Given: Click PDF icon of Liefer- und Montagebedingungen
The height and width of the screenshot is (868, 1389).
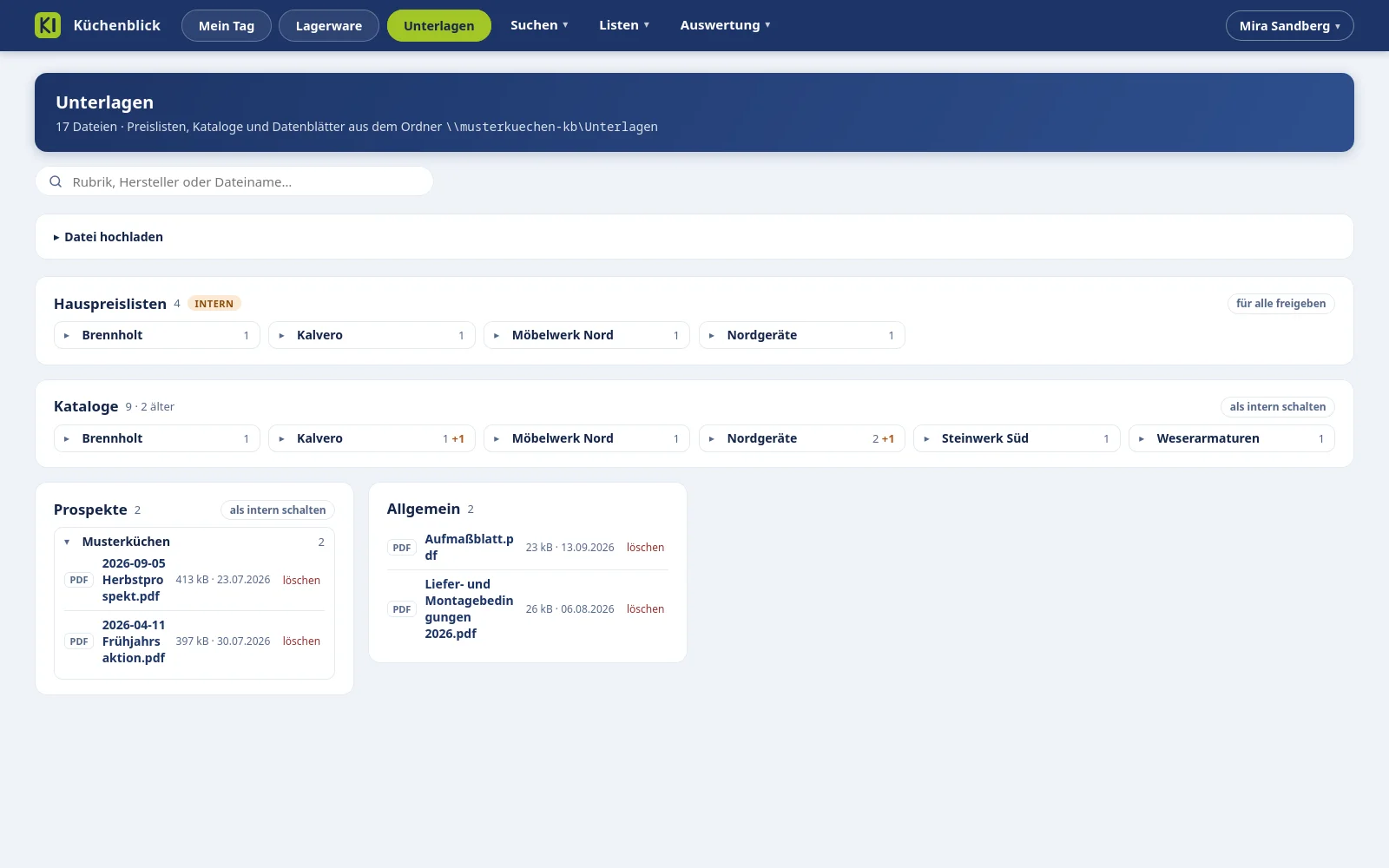Looking at the screenshot, I should pos(402,609).
